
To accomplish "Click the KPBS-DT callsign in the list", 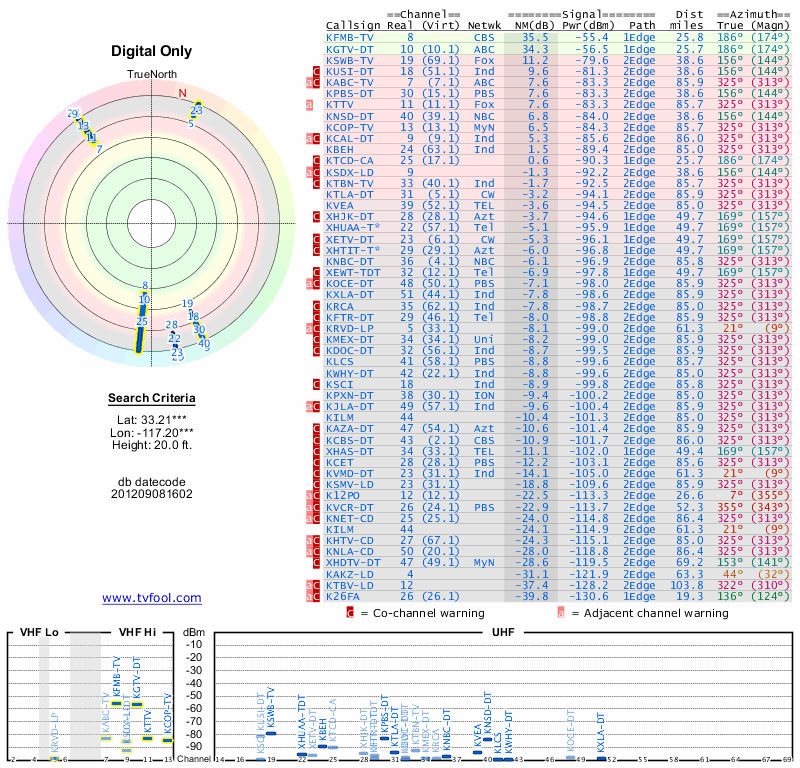I will click(x=350, y=93).
